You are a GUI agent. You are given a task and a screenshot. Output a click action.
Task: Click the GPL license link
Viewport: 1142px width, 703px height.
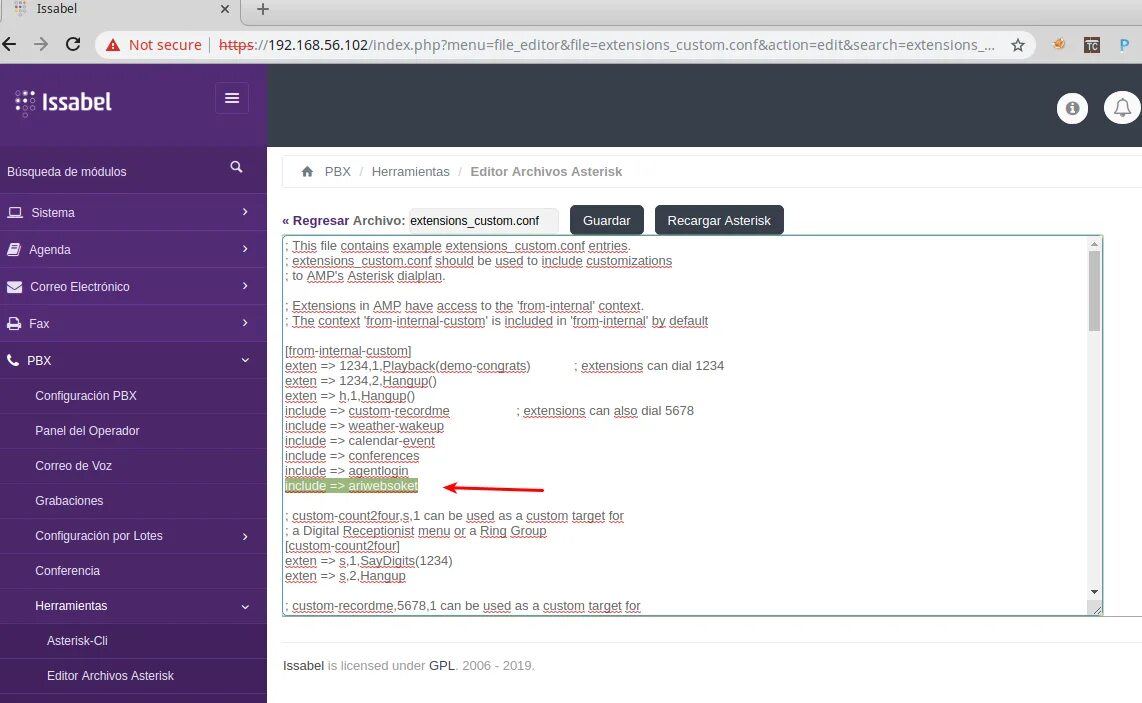pyautogui.click(x=441, y=666)
